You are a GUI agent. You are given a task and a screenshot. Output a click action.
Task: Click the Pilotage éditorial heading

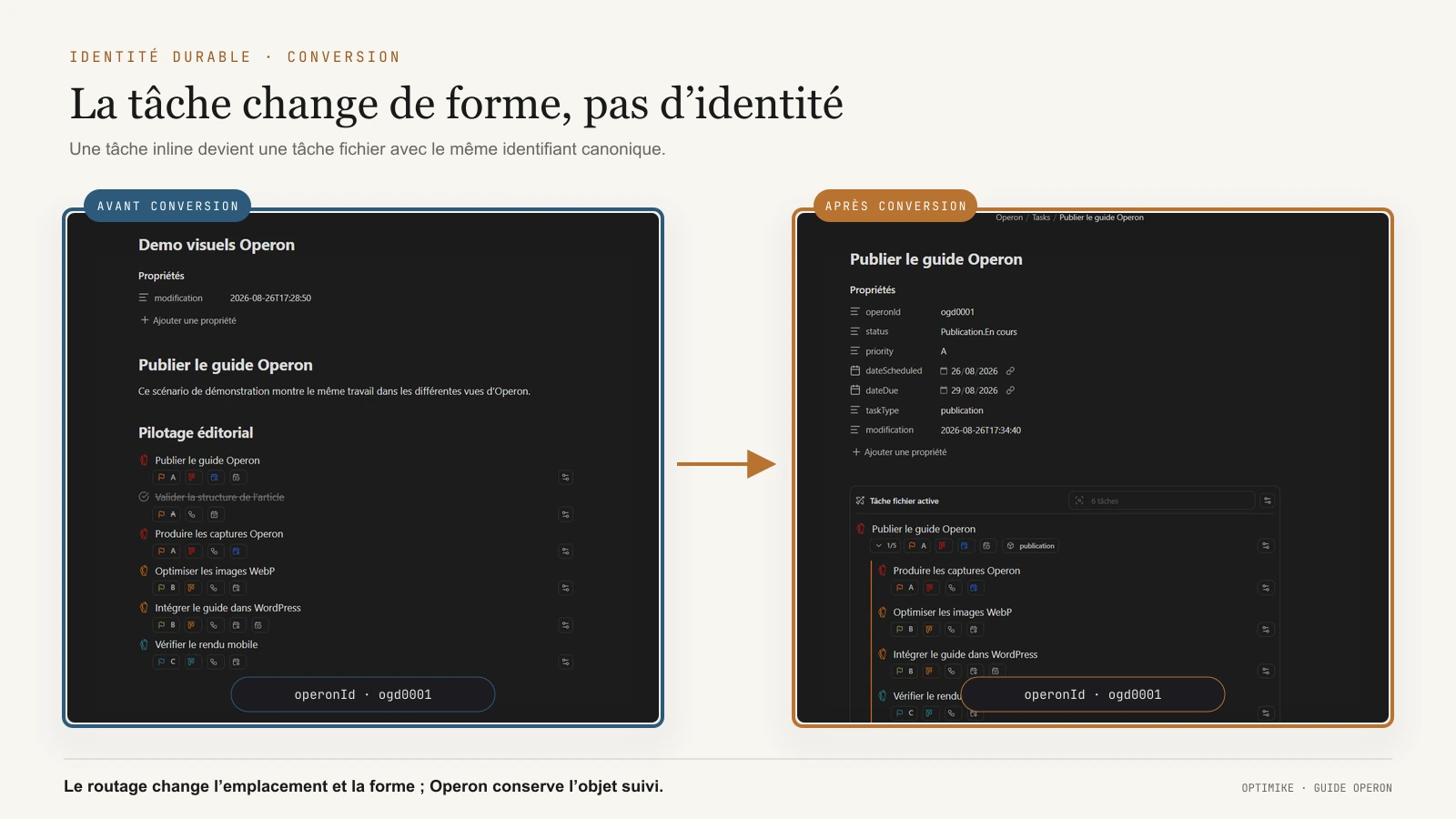[x=196, y=433]
